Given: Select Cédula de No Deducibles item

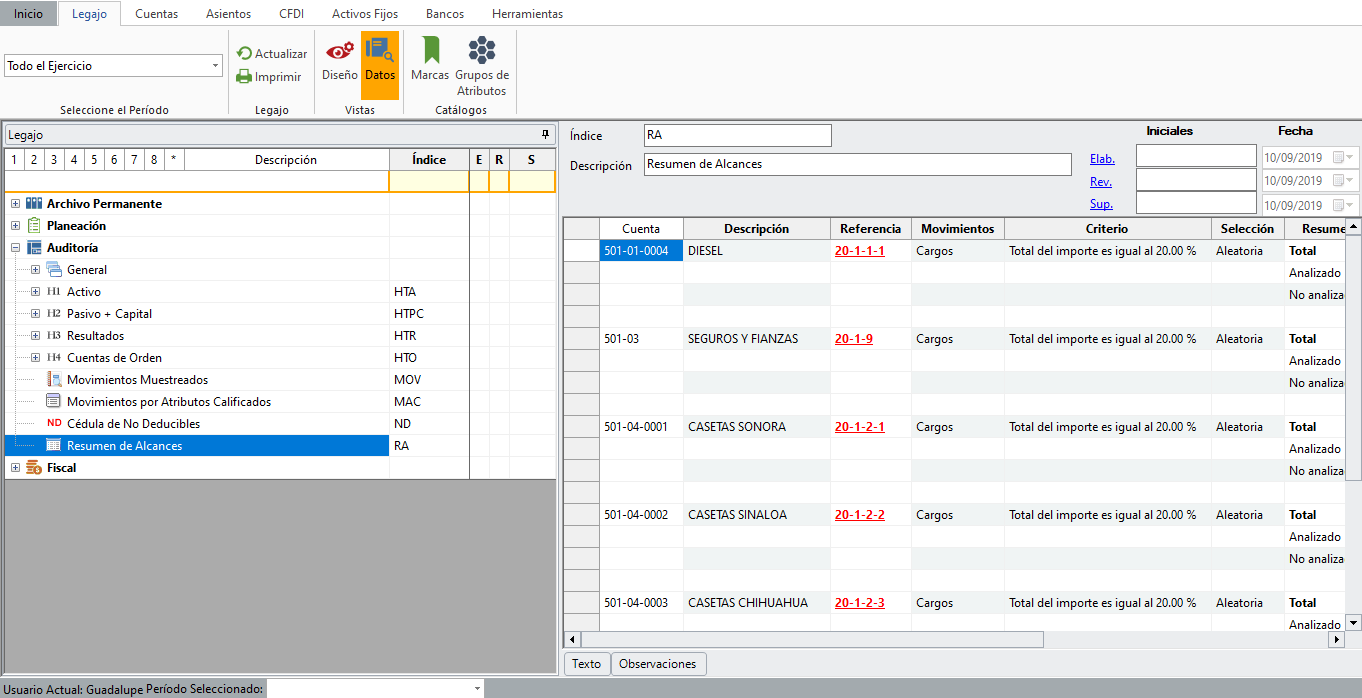Looking at the screenshot, I should tap(133, 424).
